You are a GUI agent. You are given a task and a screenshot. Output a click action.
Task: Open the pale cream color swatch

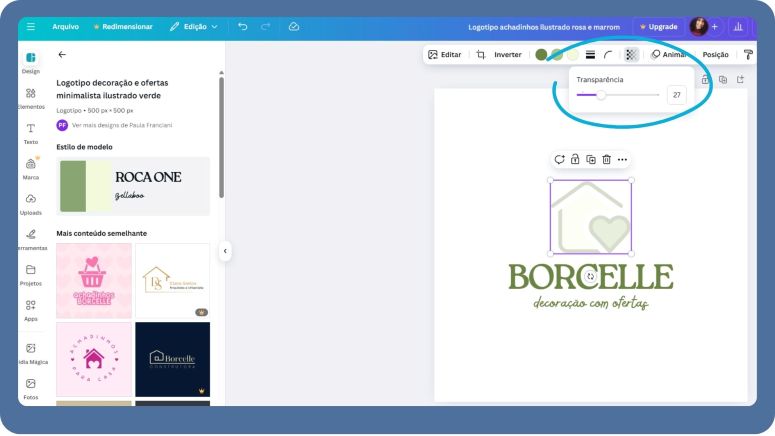click(x=573, y=54)
